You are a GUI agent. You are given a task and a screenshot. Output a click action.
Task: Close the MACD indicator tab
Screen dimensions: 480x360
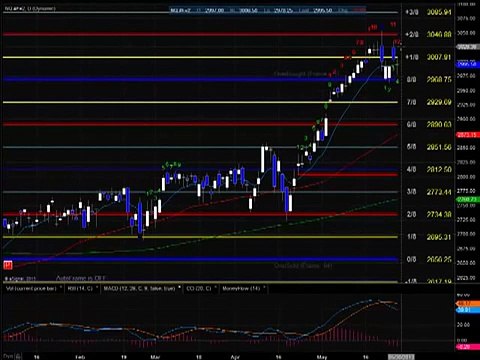coord(180,287)
